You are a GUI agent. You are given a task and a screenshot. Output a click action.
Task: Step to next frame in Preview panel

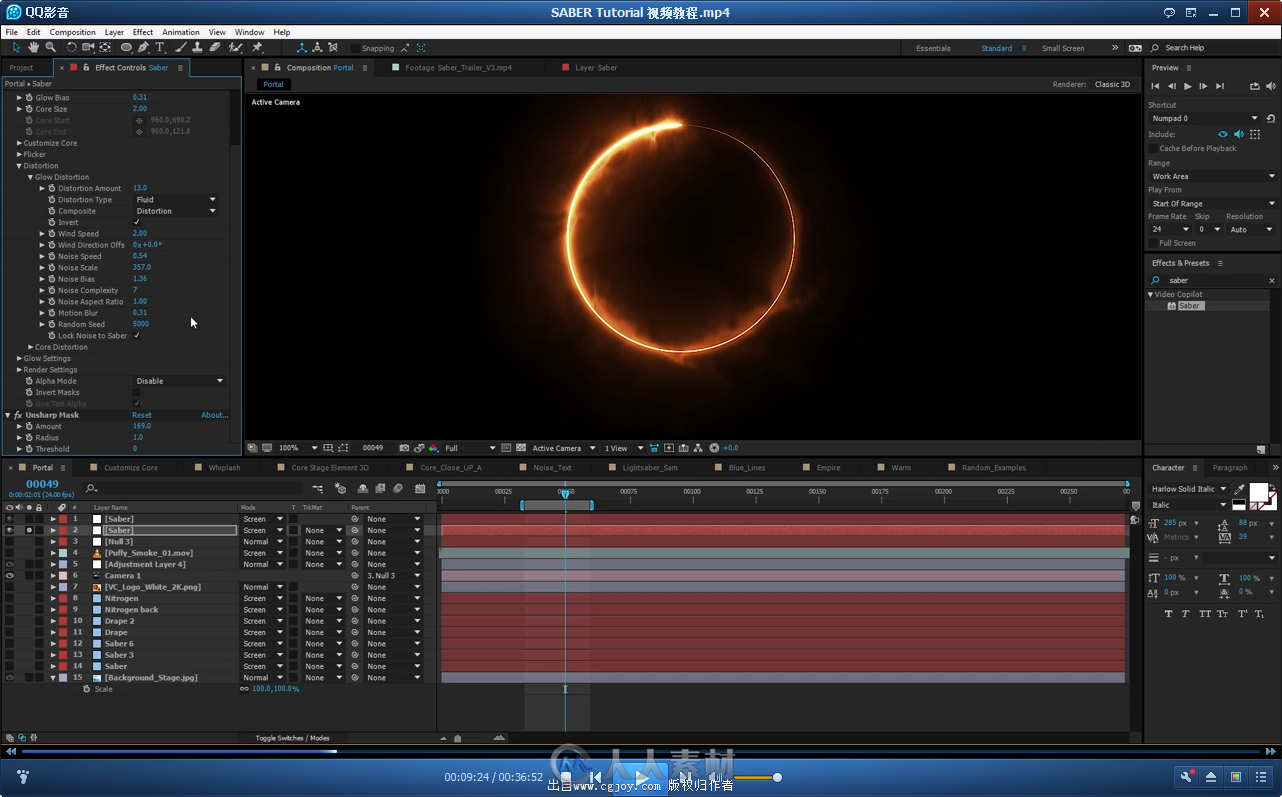point(1203,86)
